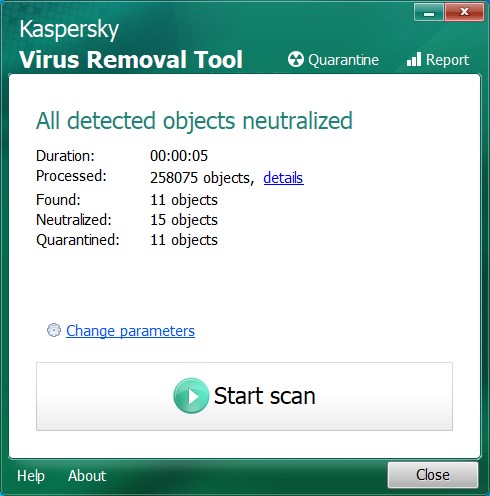Click the Neutralized label

(74, 220)
